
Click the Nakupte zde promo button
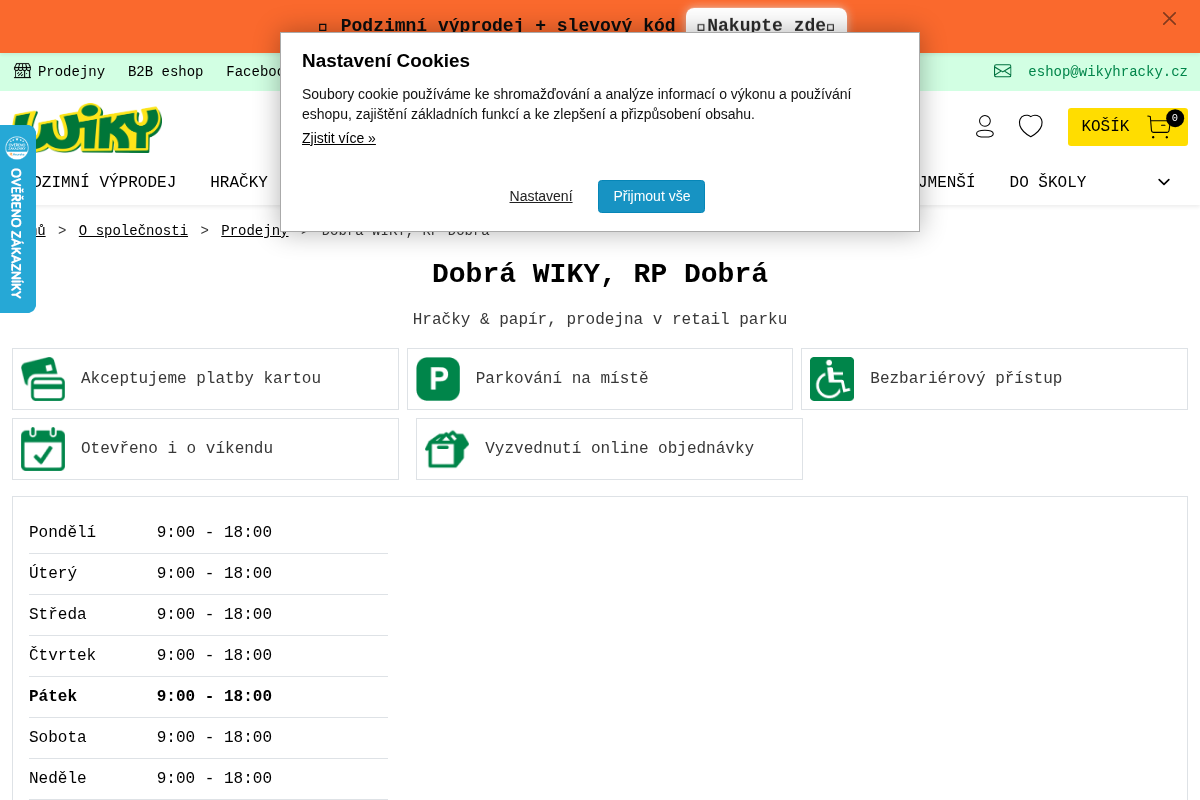coord(766,22)
